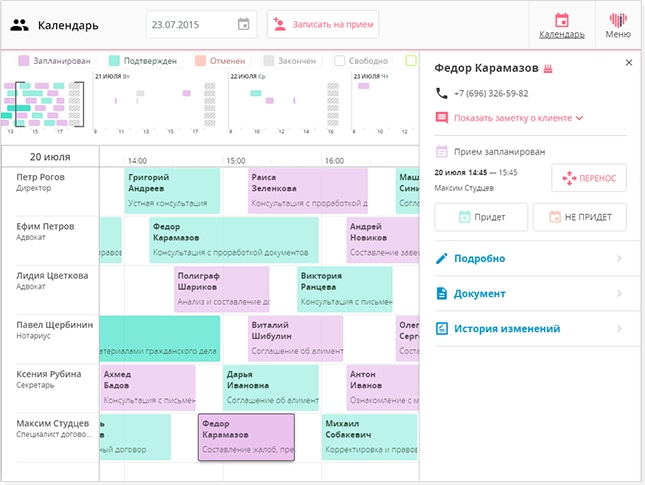Click the История изменений icon
The height and width of the screenshot is (485, 645).
(442, 328)
